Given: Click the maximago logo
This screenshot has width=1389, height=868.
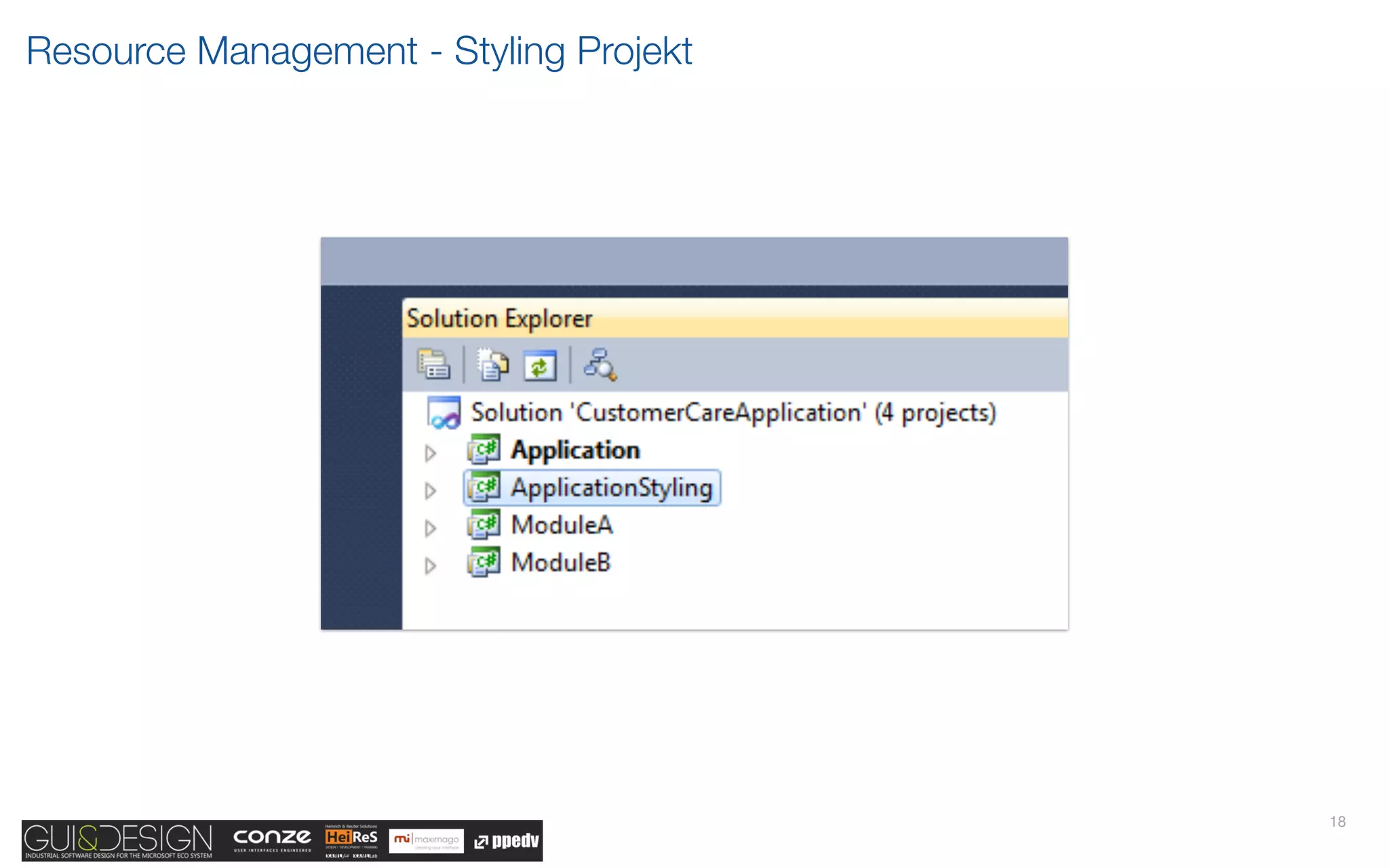Looking at the screenshot, I should coord(426,841).
